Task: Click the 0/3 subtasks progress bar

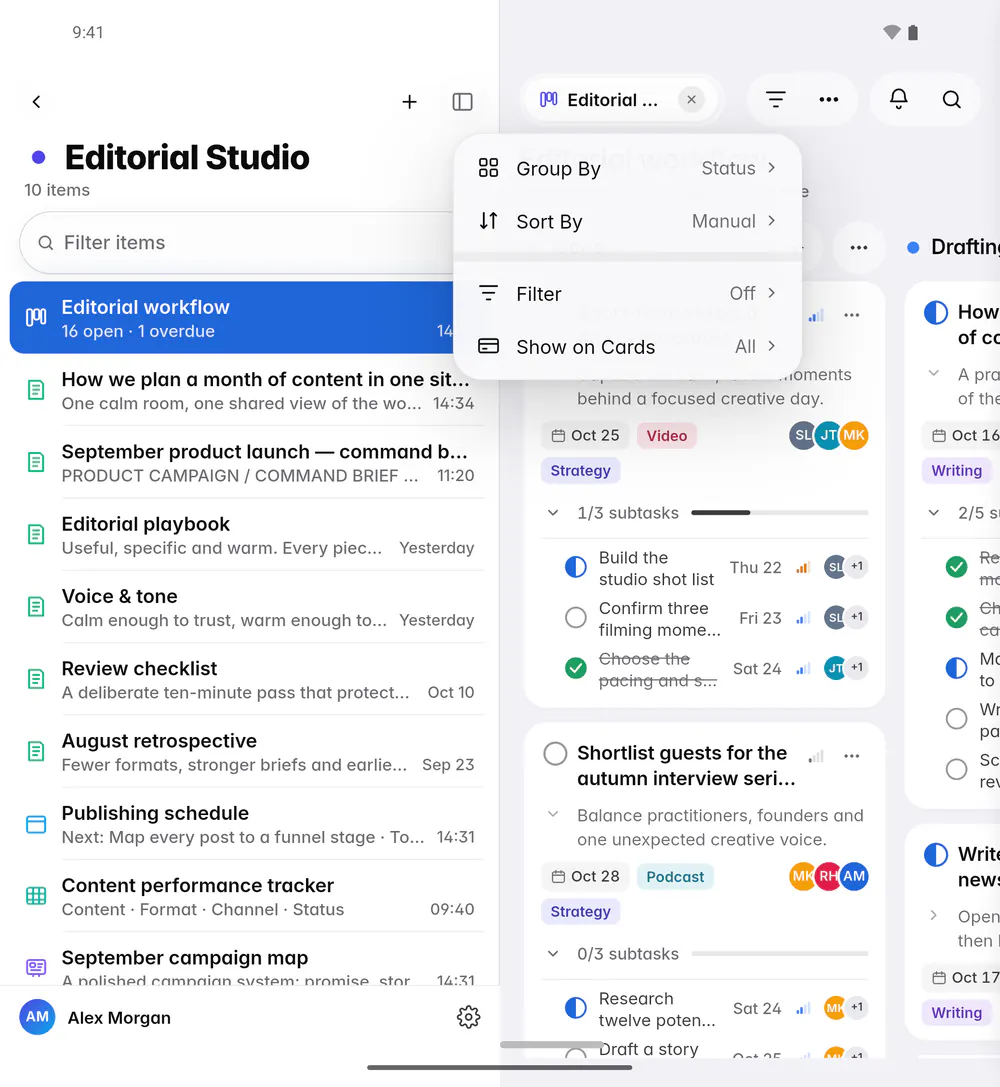Action: [x=780, y=954]
